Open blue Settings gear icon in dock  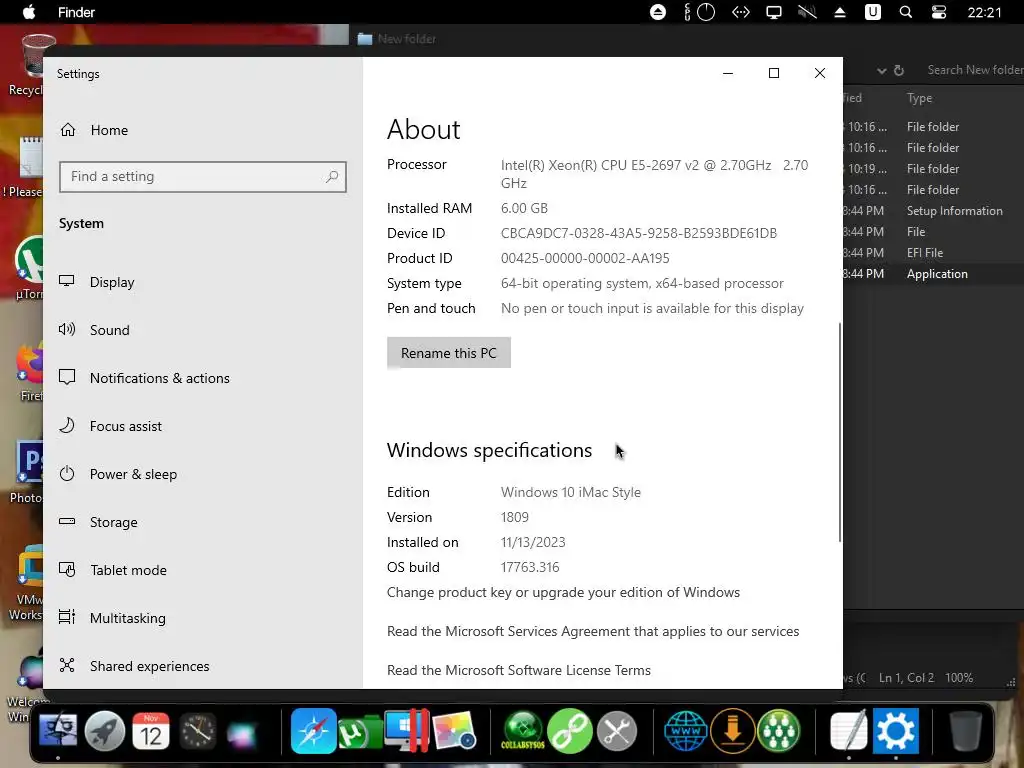coord(895,730)
